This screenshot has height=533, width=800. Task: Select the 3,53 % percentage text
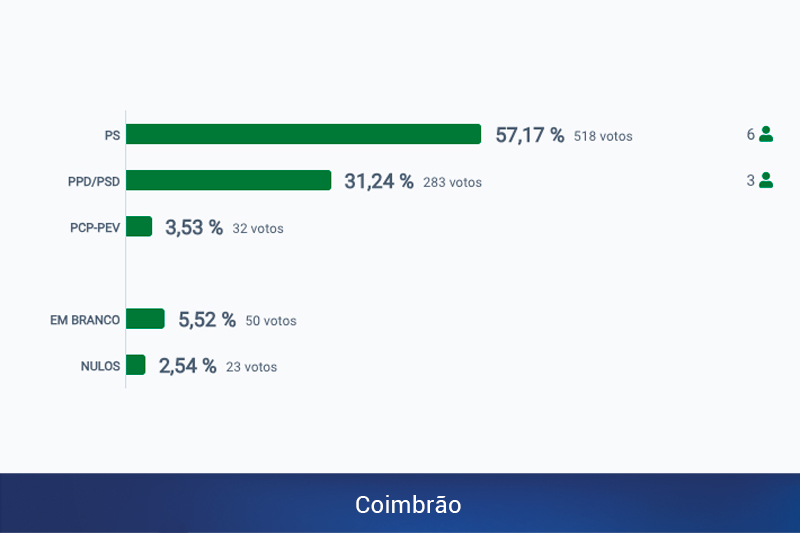click(x=194, y=227)
